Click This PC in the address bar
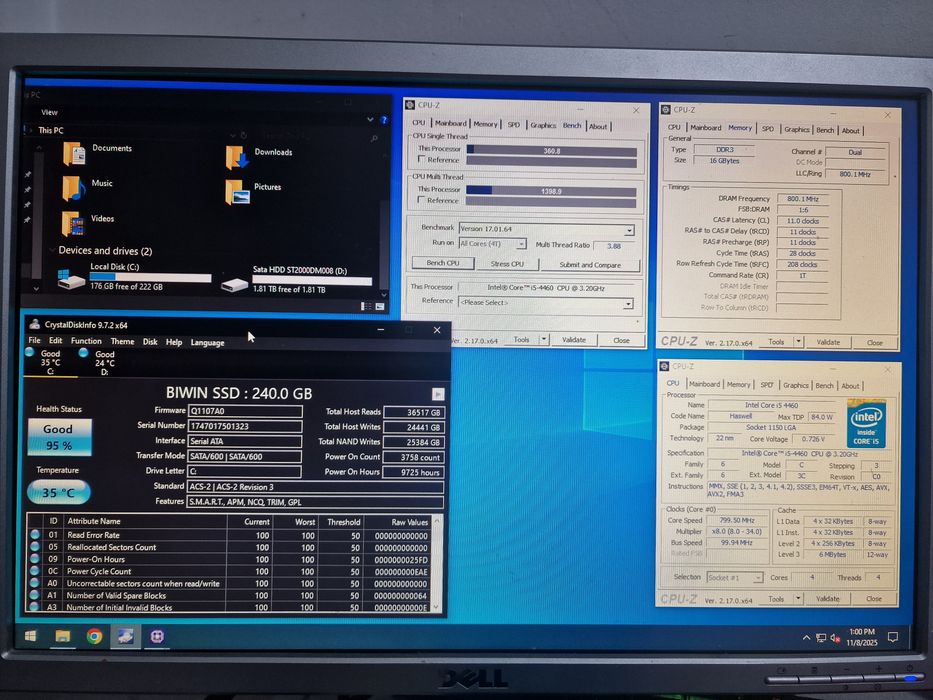The width and height of the screenshot is (933, 700). pyautogui.click(x=51, y=130)
